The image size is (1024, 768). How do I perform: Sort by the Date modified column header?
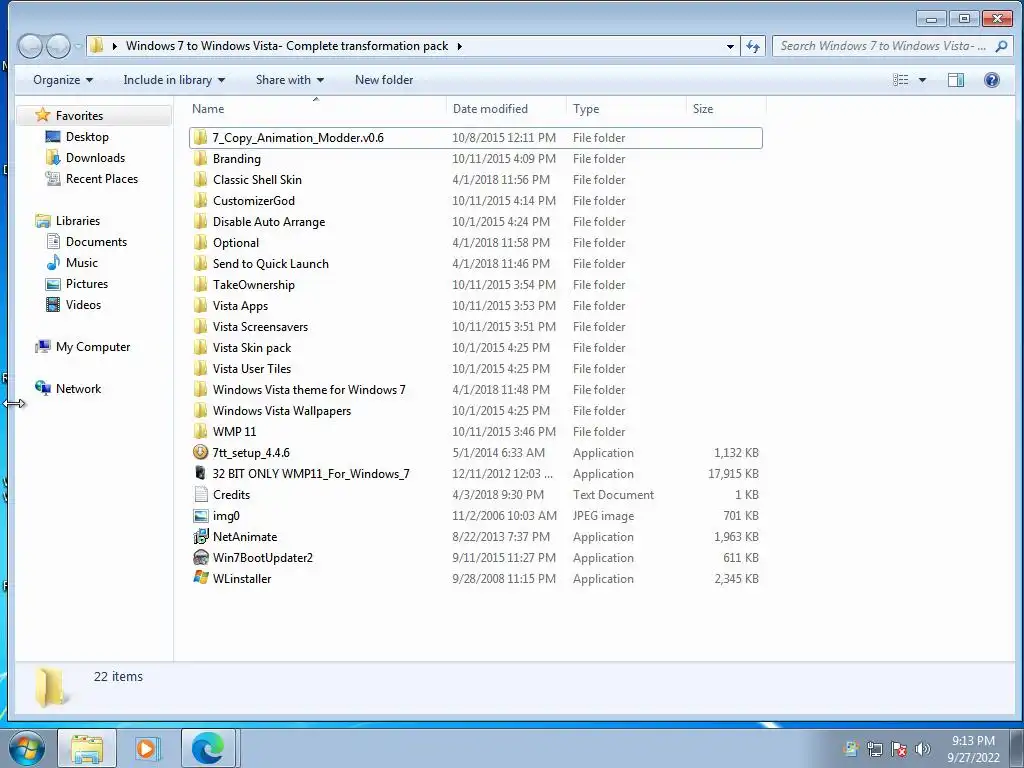click(x=506, y=108)
